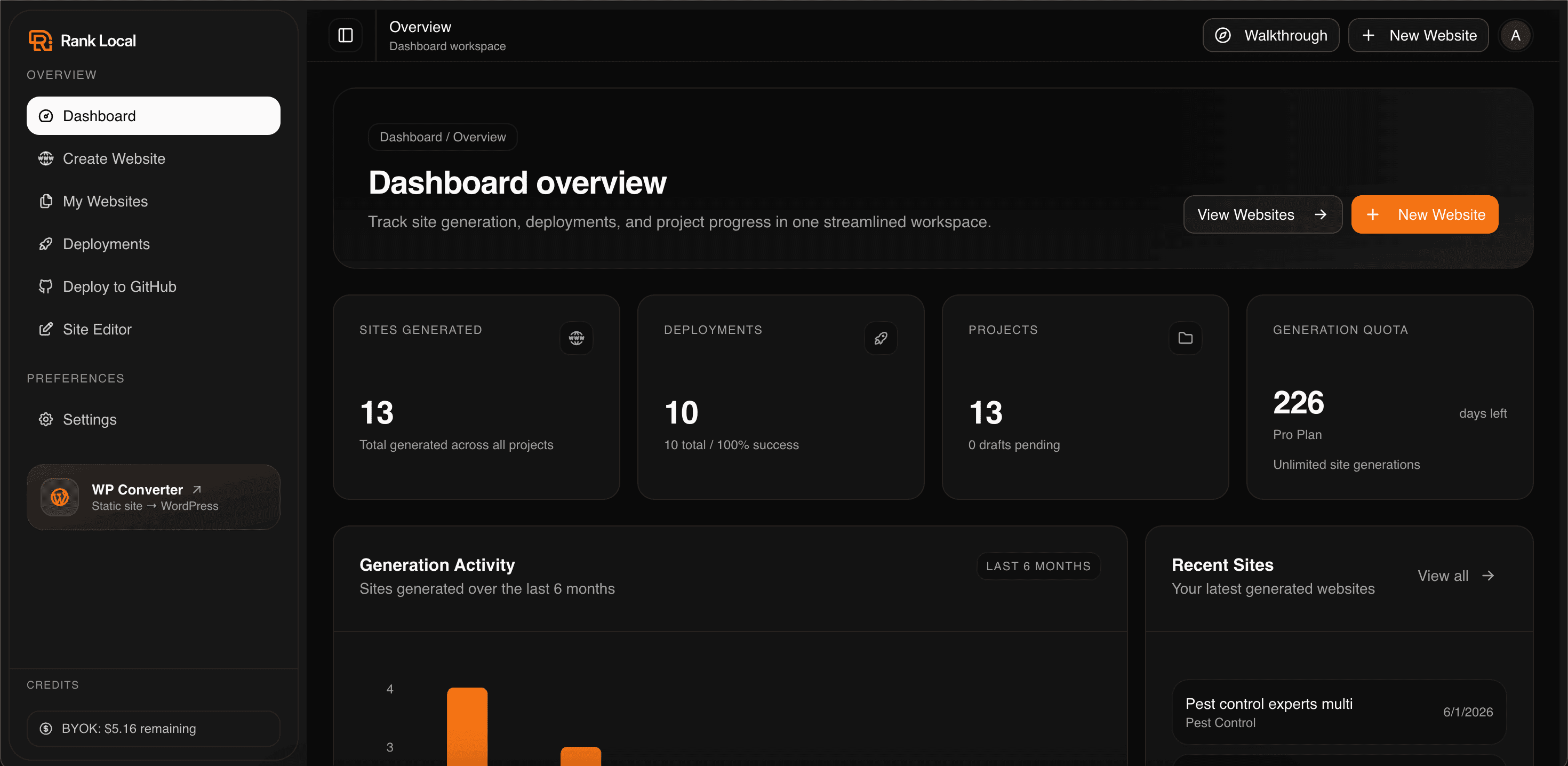Open My Websites in sidebar
Viewport: 1568px width, 766px height.
pos(154,201)
